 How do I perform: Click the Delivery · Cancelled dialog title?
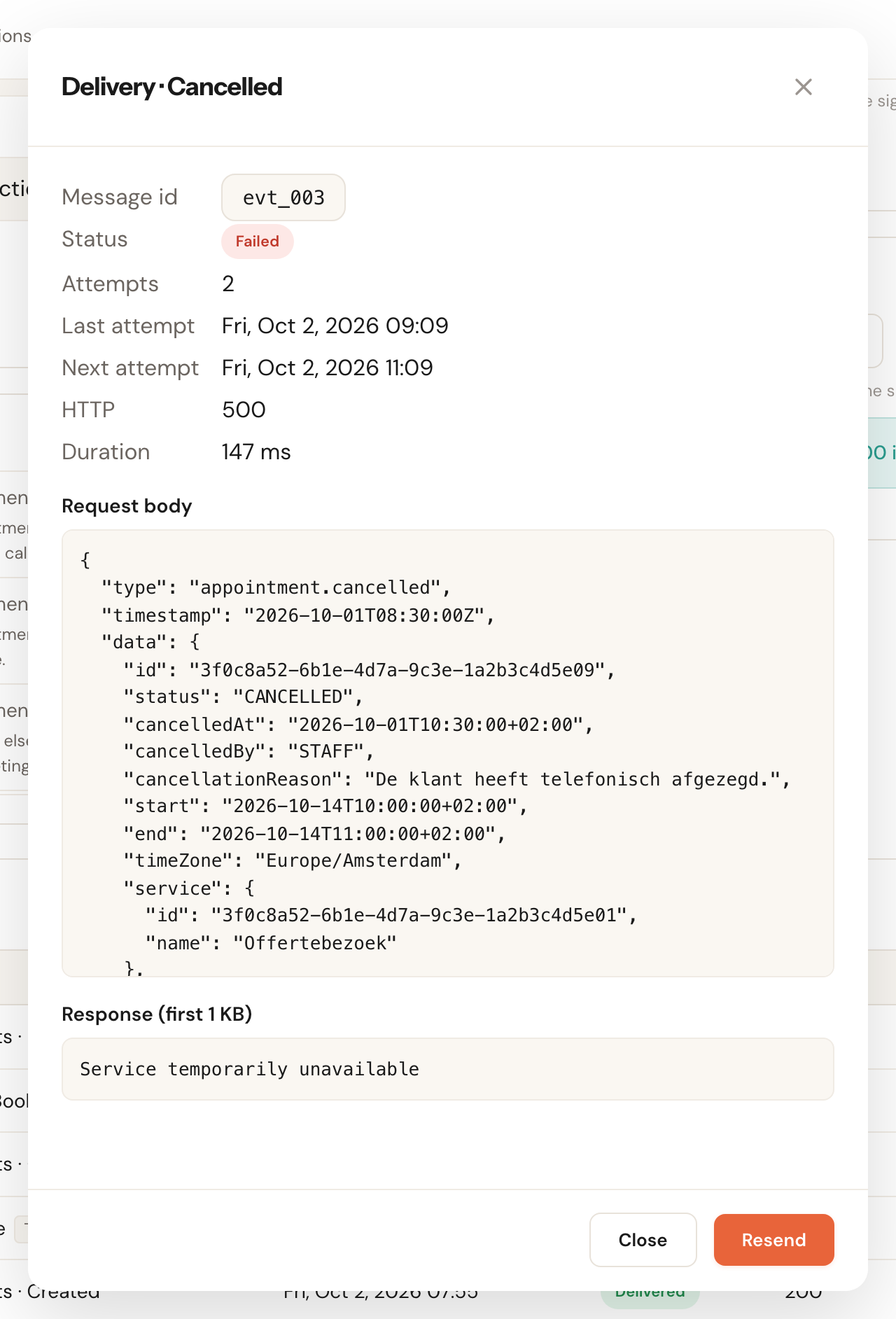click(x=172, y=87)
